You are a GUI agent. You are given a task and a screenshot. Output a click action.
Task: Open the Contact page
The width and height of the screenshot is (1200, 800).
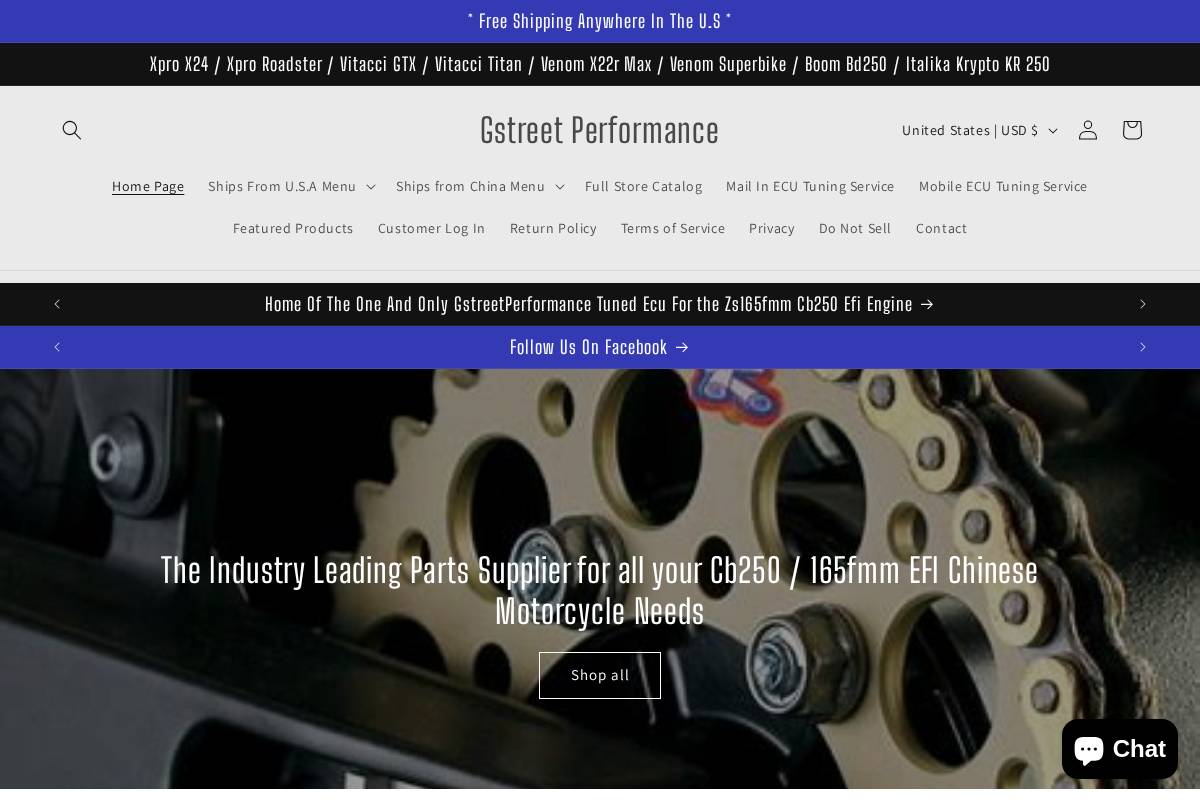(x=941, y=228)
